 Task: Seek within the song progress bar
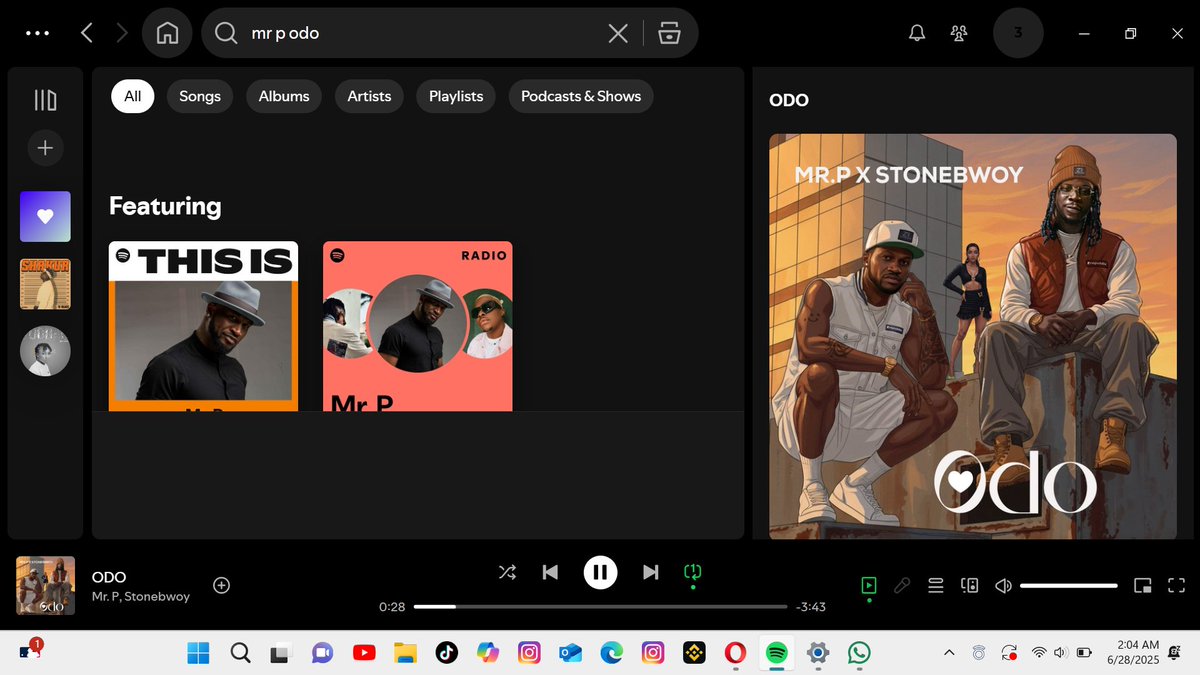(600, 607)
